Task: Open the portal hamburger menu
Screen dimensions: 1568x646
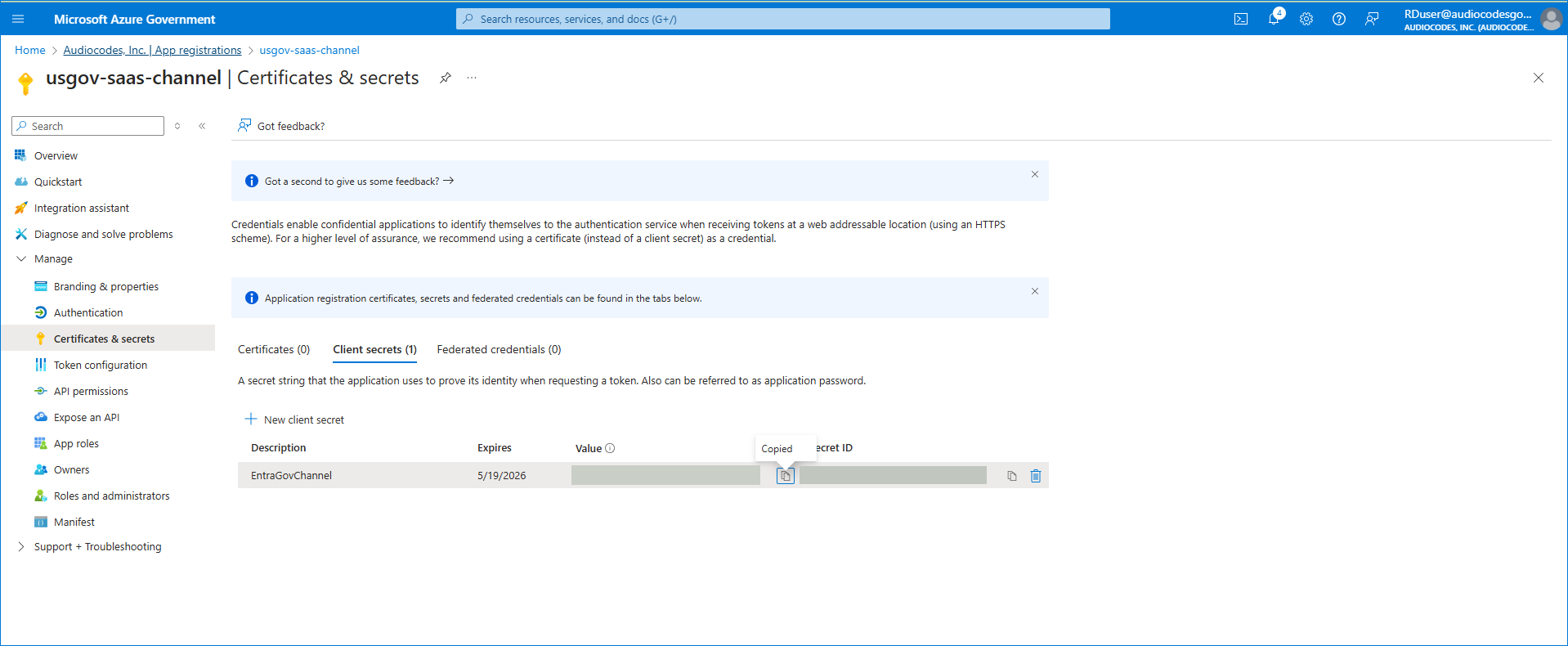Action: (x=18, y=19)
